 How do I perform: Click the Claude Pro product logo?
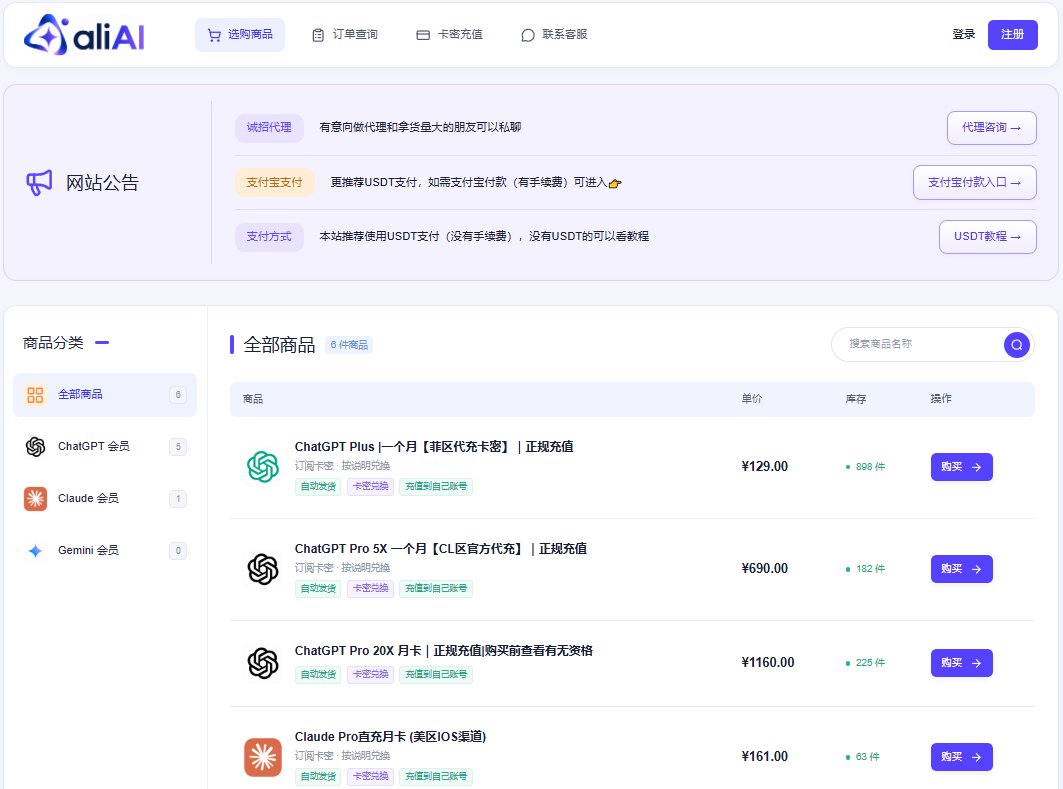263,757
